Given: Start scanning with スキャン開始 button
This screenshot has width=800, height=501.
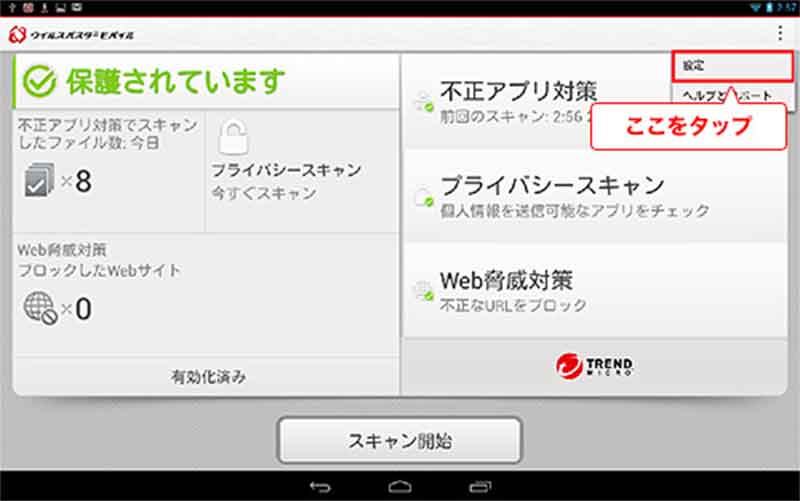Looking at the screenshot, I should click(x=400, y=441).
